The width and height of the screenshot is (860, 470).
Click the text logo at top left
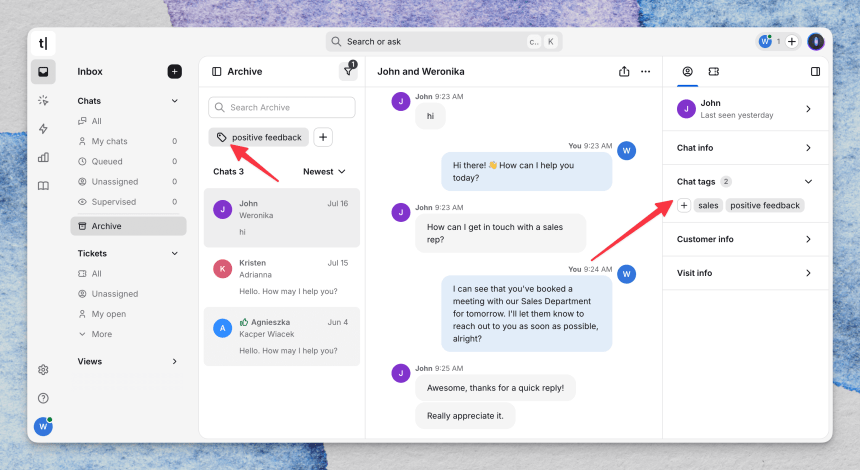point(43,43)
